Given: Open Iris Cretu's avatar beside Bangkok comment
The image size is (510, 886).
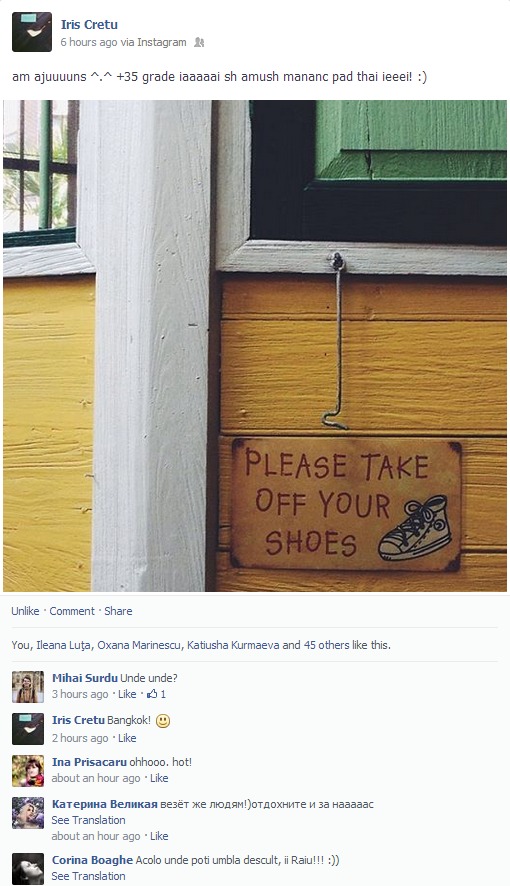Looking at the screenshot, I should pos(28,729).
